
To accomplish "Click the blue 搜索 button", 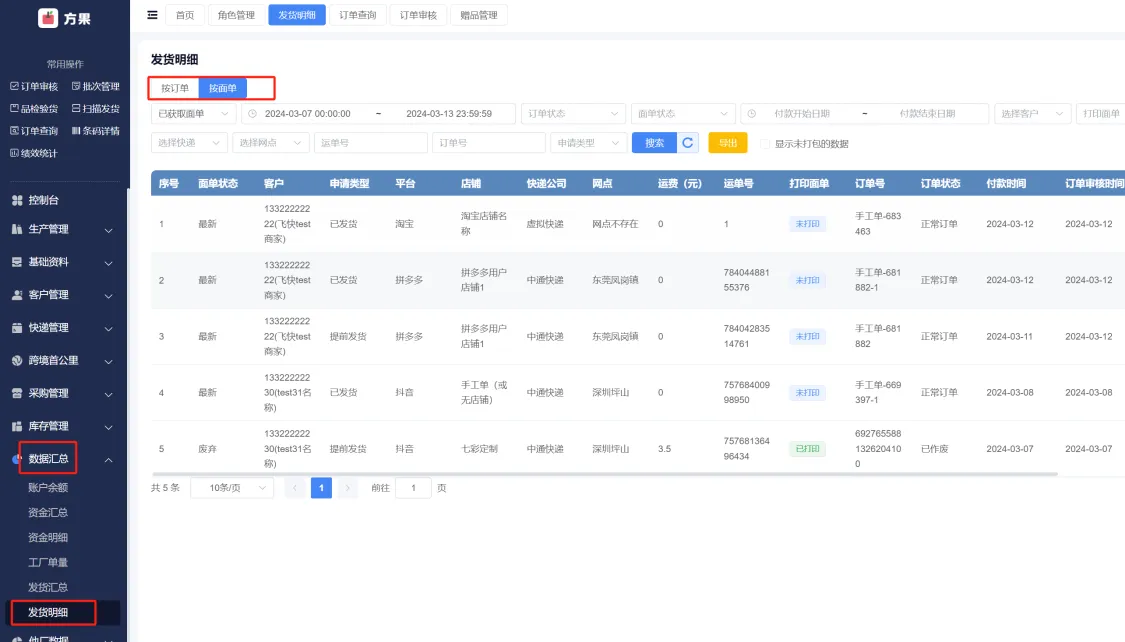I will [x=654, y=143].
